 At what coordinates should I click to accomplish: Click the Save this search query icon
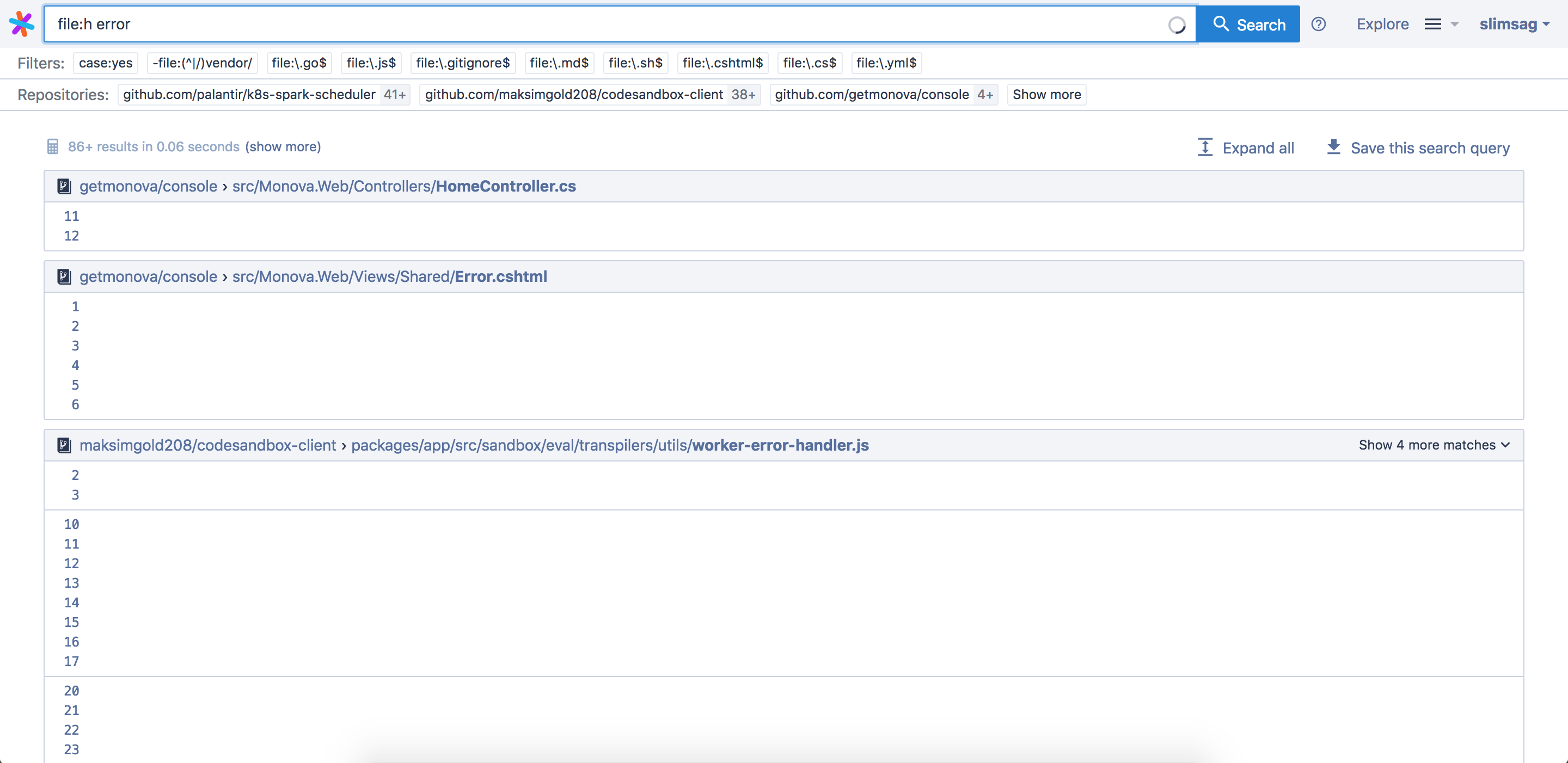(x=1333, y=147)
